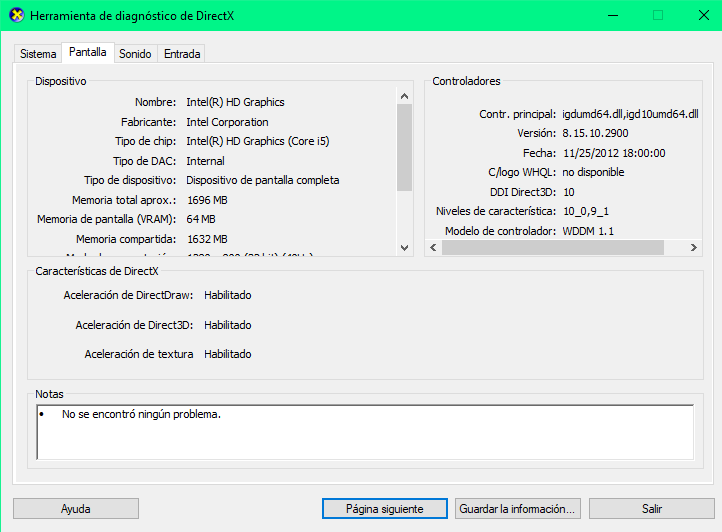Viewport: 722px width, 532px height.
Task: Click the 'Memoria compartida:' label
Action: (x=126, y=240)
